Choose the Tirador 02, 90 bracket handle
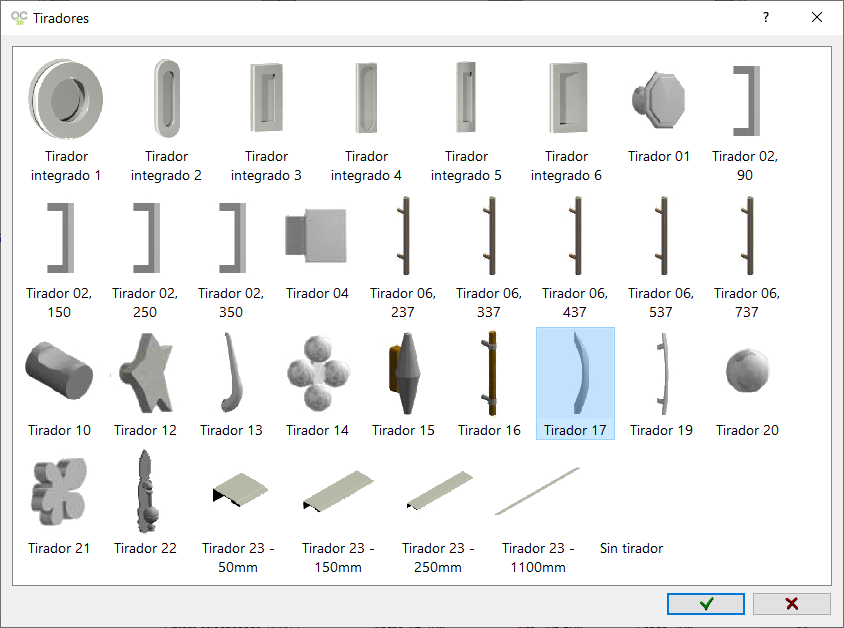 [745, 120]
